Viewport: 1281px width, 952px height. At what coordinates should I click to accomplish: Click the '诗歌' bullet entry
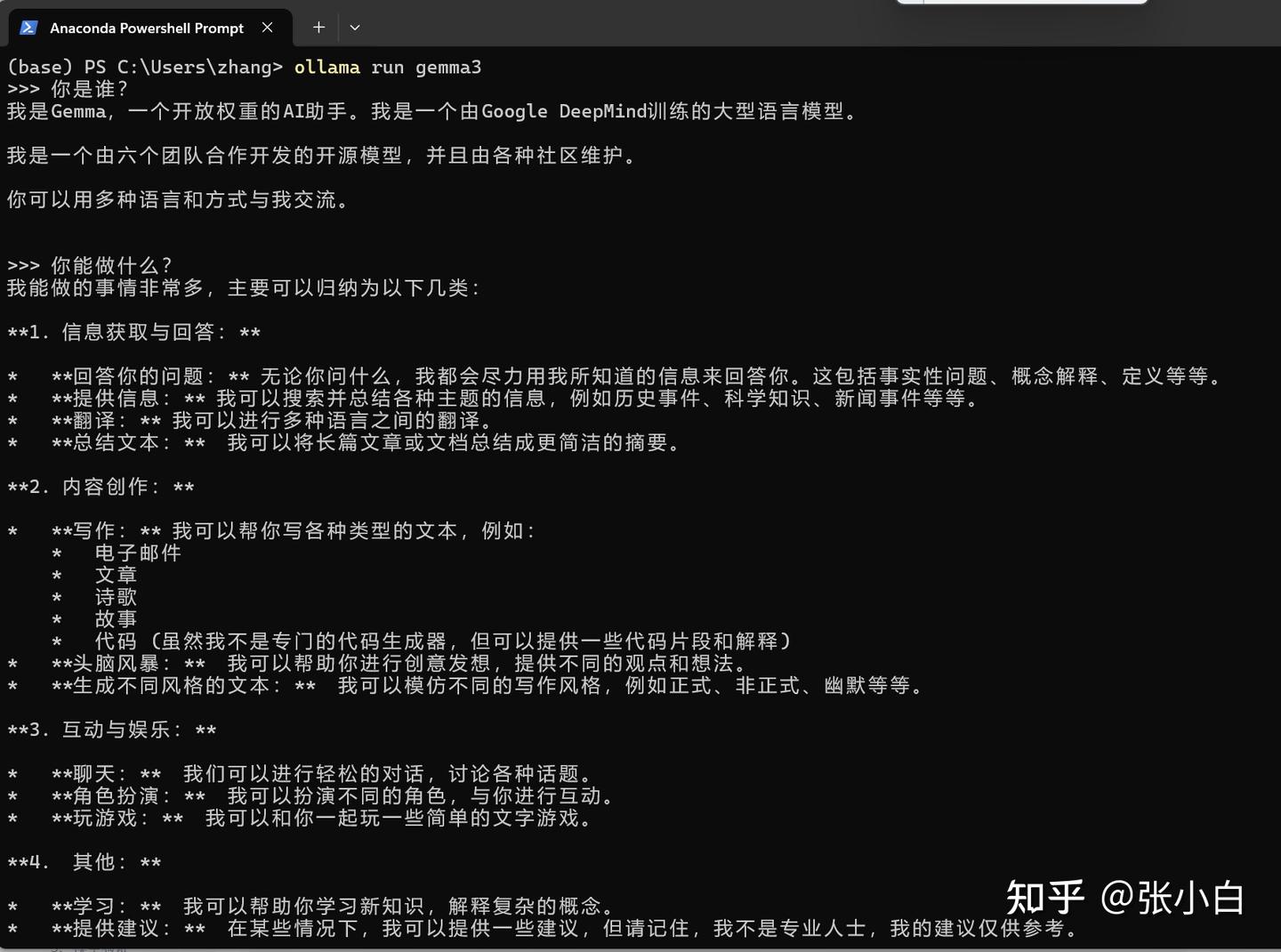click(x=114, y=597)
